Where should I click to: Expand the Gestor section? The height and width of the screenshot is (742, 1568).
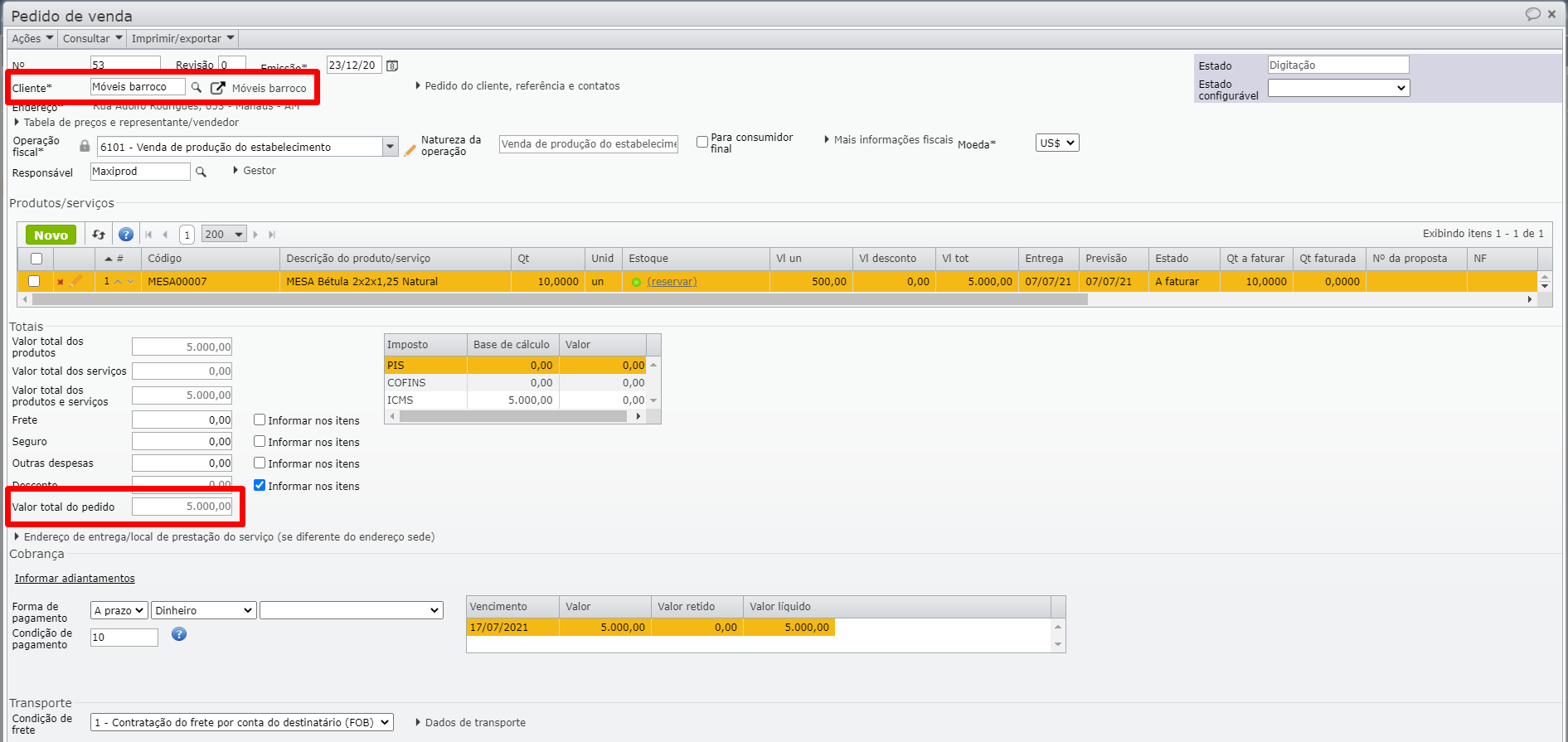[254, 170]
